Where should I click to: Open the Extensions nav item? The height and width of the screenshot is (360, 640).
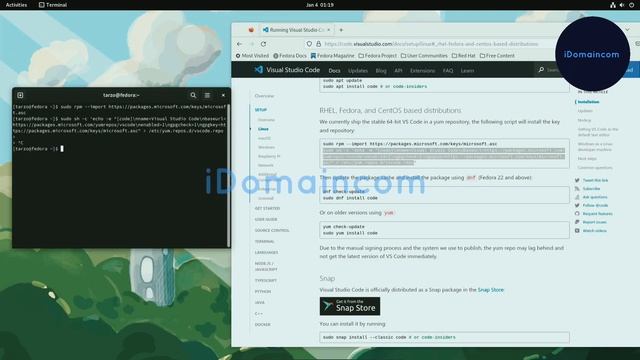tap(422, 71)
